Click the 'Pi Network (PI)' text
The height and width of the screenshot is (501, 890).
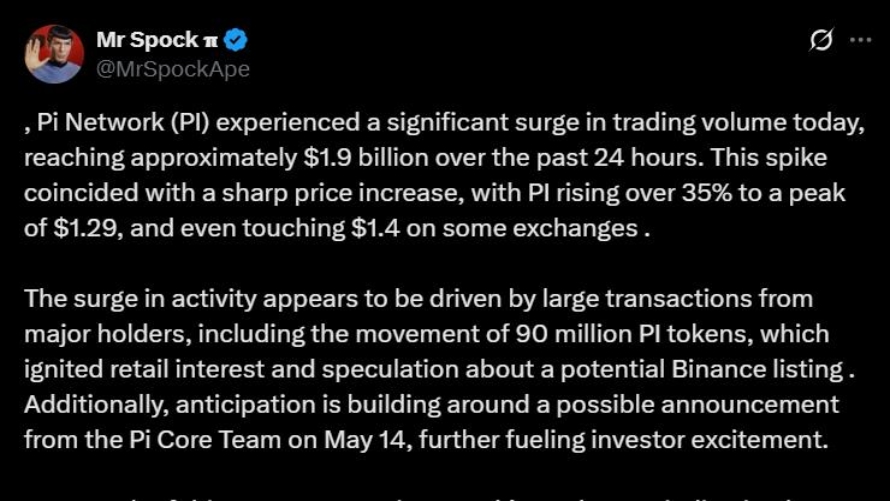[x=123, y=123]
